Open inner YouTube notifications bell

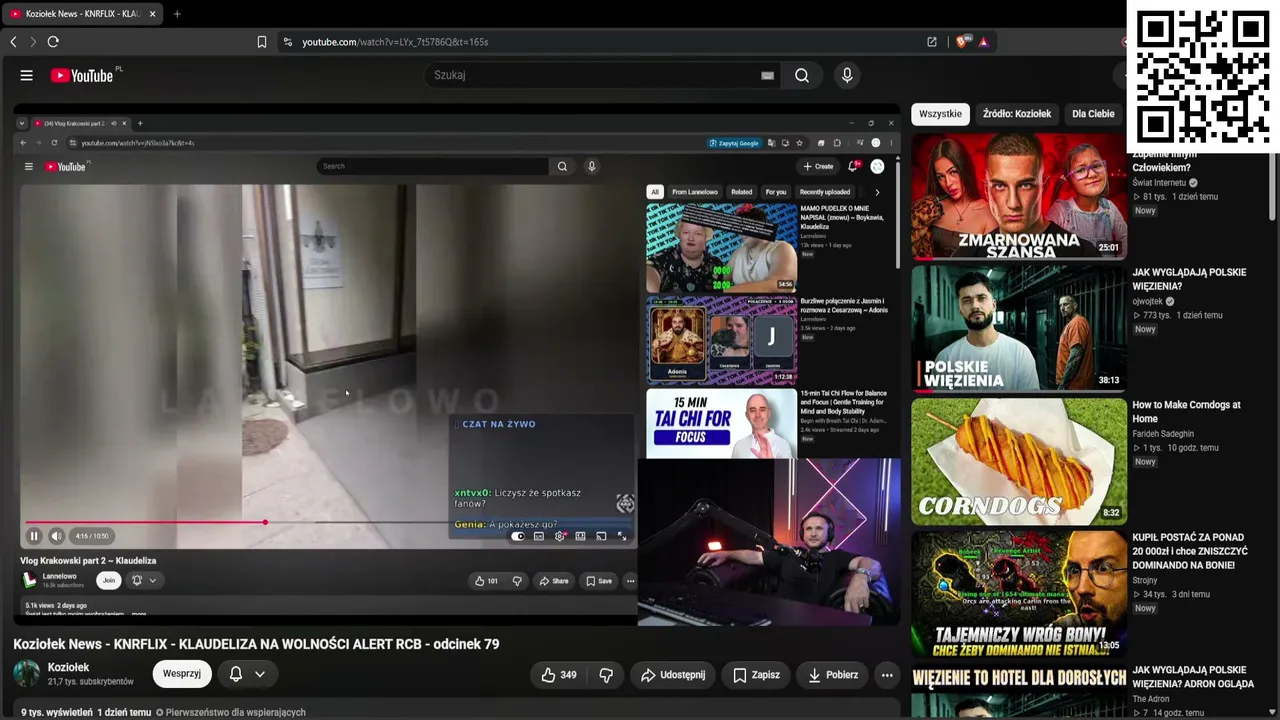(853, 167)
